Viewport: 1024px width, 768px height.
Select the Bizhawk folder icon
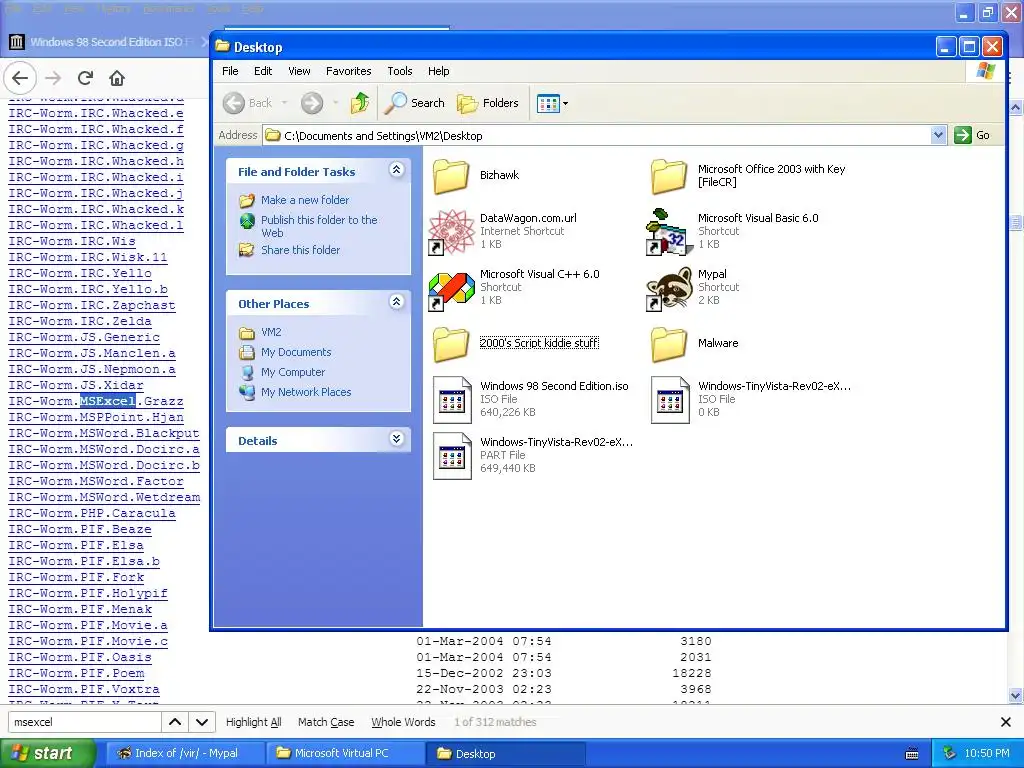point(451,176)
